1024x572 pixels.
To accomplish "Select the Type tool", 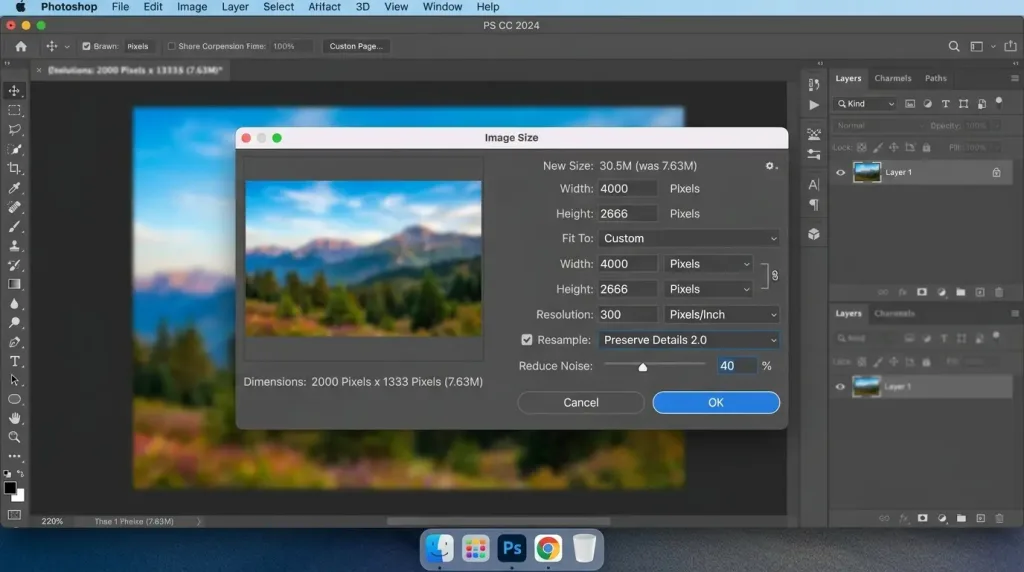I will click(14, 361).
